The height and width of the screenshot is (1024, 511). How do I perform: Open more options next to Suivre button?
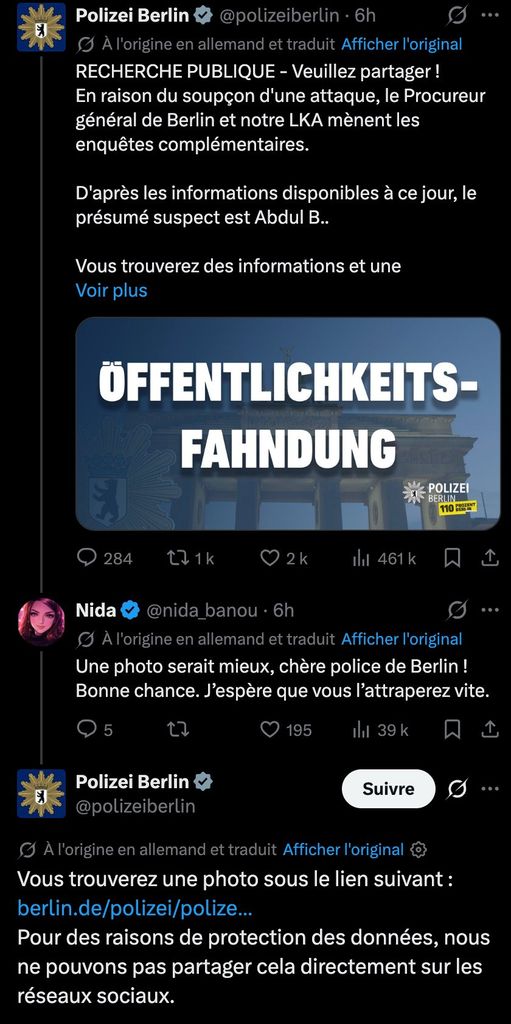click(490, 789)
